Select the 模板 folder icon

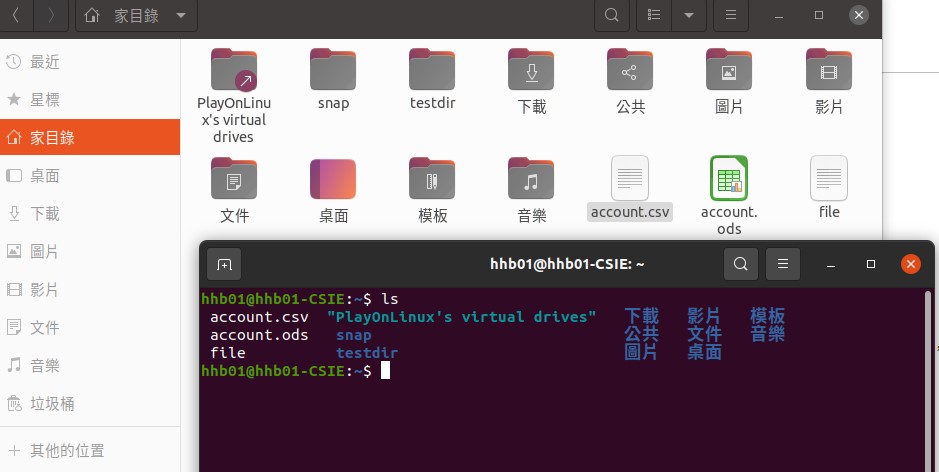(x=432, y=178)
